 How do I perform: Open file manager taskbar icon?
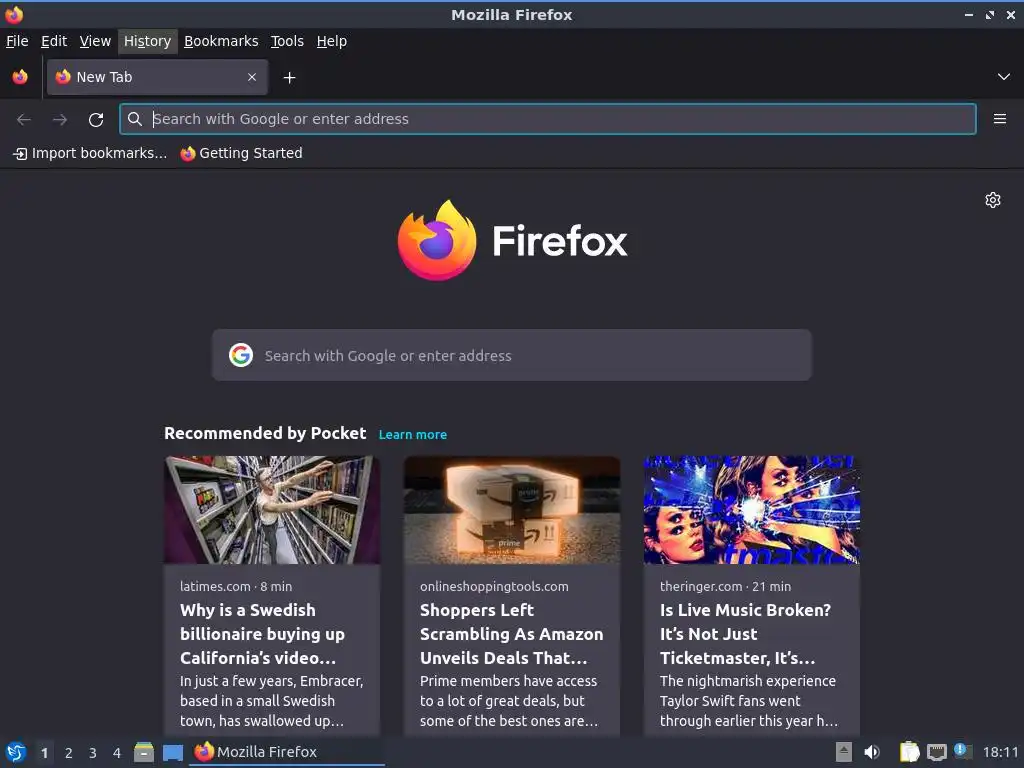pyautogui.click(x=144, y=752)
